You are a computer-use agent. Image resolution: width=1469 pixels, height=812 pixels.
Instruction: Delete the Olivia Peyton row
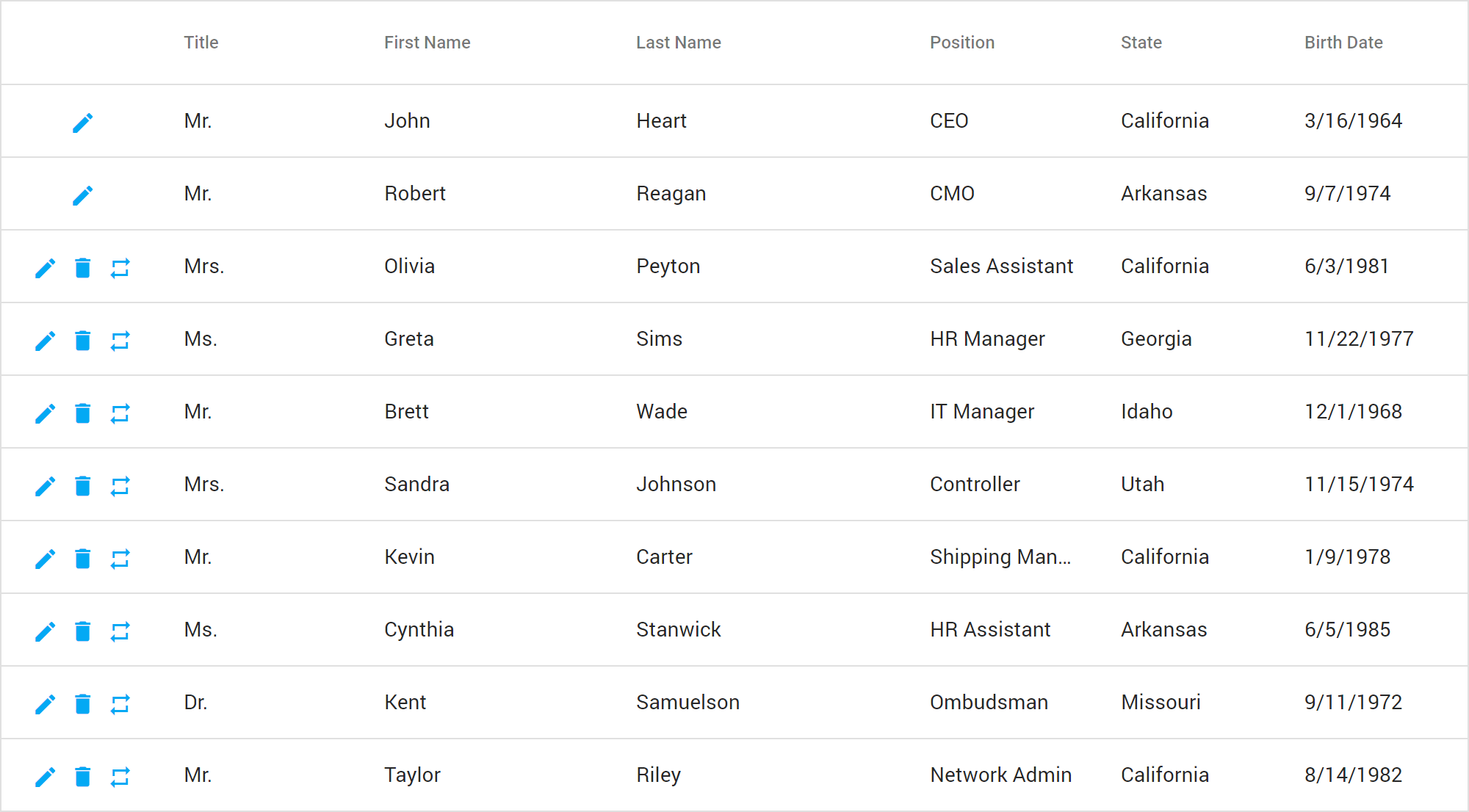pyautogui.click(x=82, y=267)
